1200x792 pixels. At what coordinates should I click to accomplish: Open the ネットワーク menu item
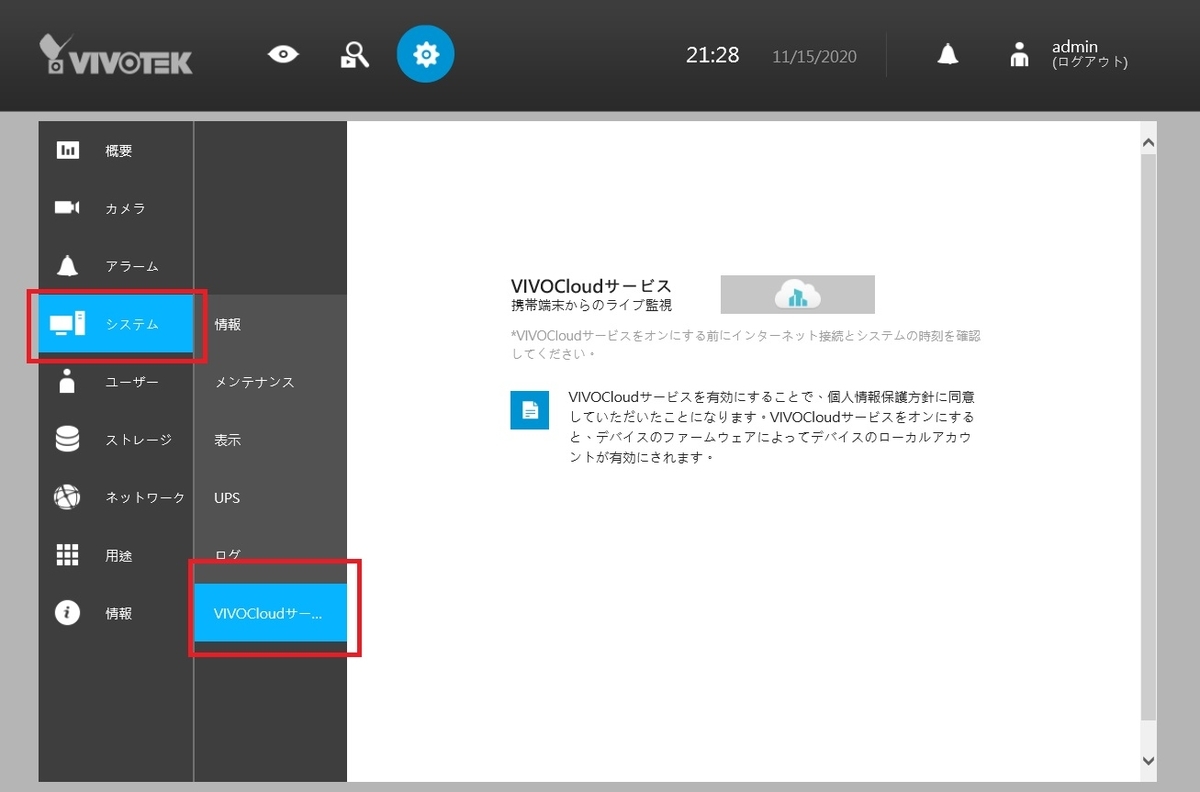[x=116, y=497]
